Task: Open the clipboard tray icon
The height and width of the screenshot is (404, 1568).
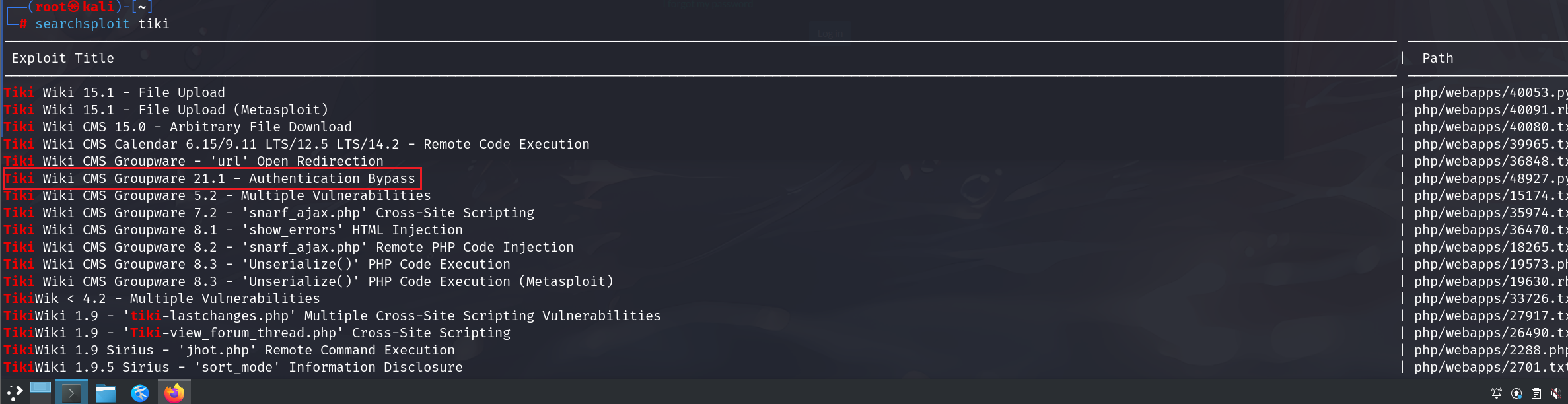Action: coord(1536,393)
